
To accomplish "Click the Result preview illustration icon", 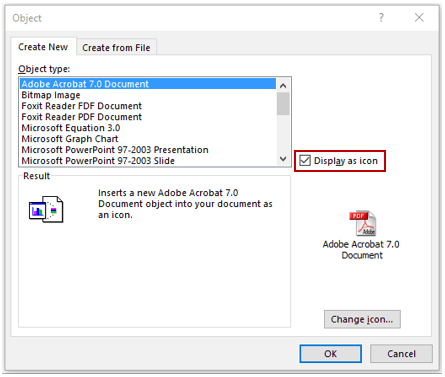I will pos(46,209).
